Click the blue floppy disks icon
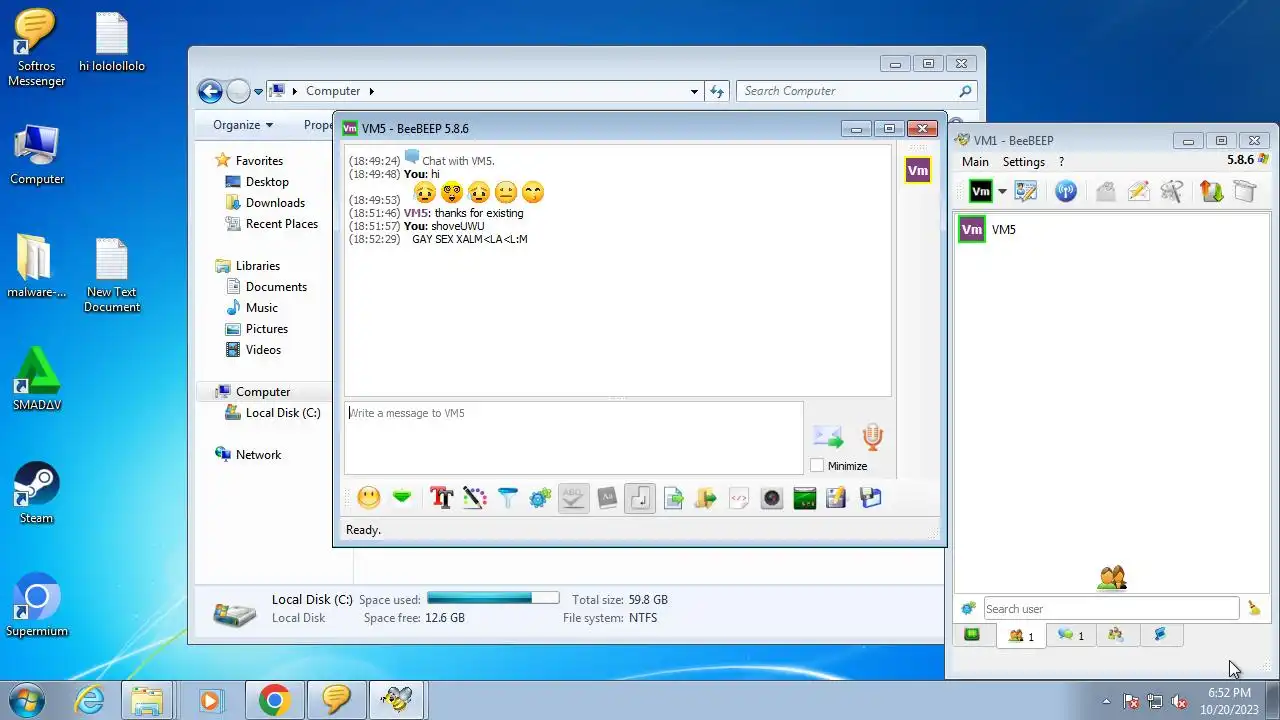The image size is (1280, 720). point(871,497)
